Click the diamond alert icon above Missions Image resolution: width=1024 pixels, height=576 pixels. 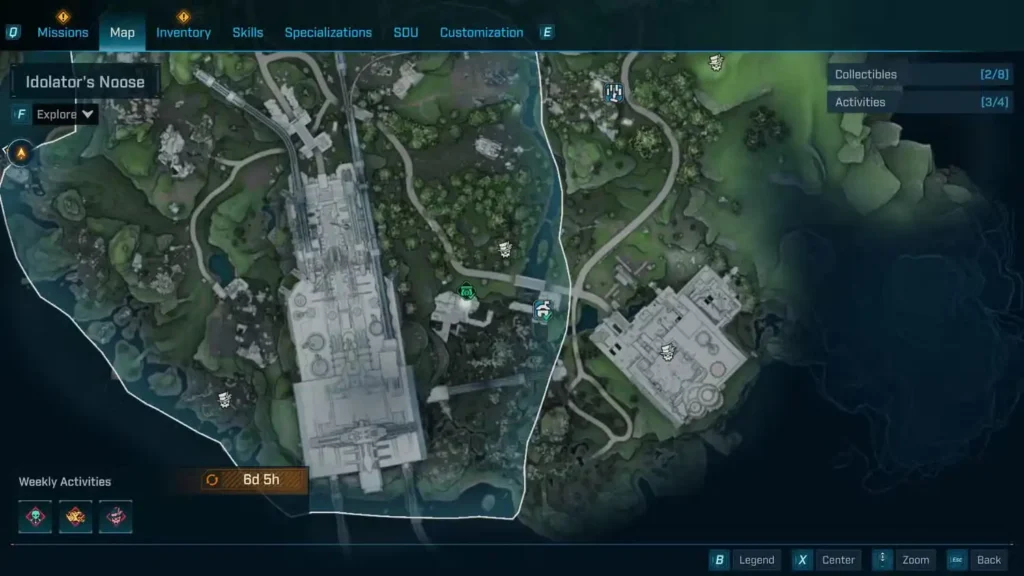63,16
